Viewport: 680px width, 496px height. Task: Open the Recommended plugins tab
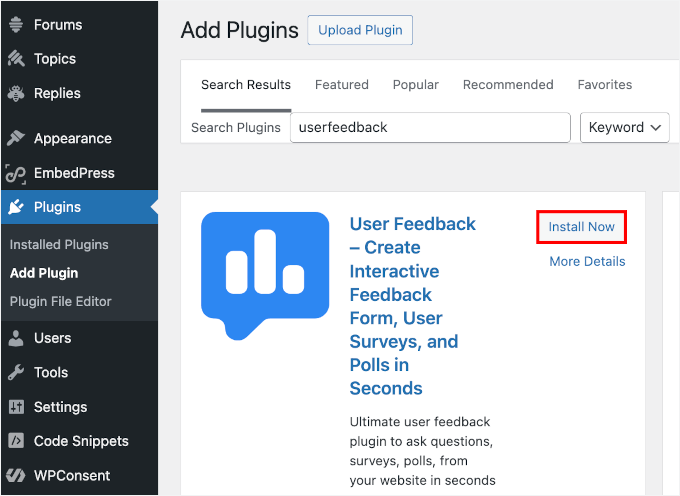pos(508,85)
